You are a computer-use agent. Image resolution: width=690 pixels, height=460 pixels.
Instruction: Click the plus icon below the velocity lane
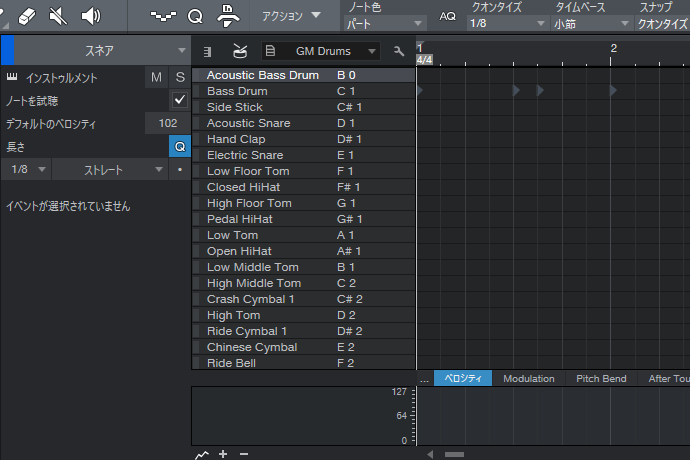coord(223,454)
